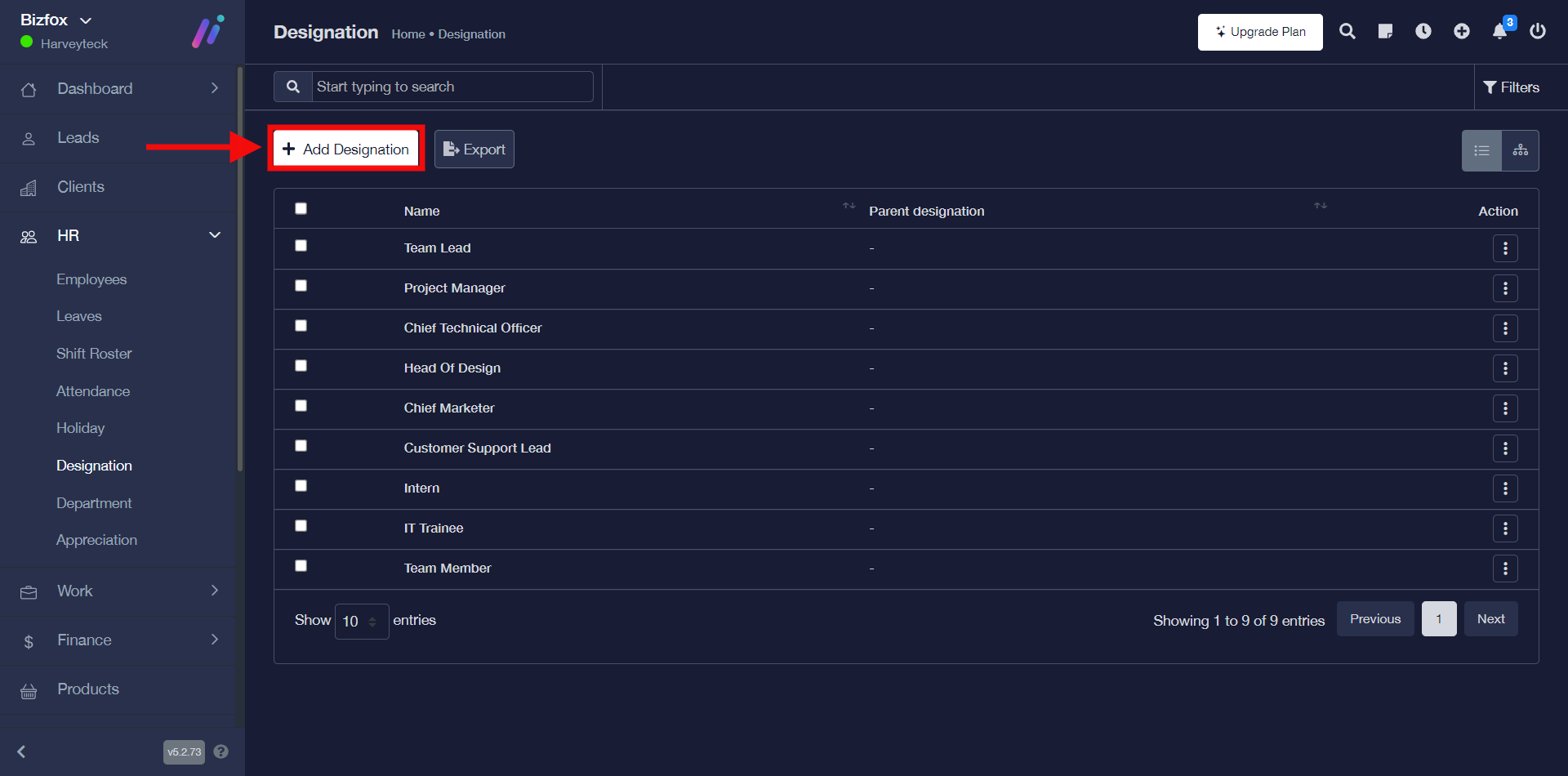The height and width of the screenshot is (776, 1568).
Task: Open Employees in the HR submenu
Action: coord(91,279)
